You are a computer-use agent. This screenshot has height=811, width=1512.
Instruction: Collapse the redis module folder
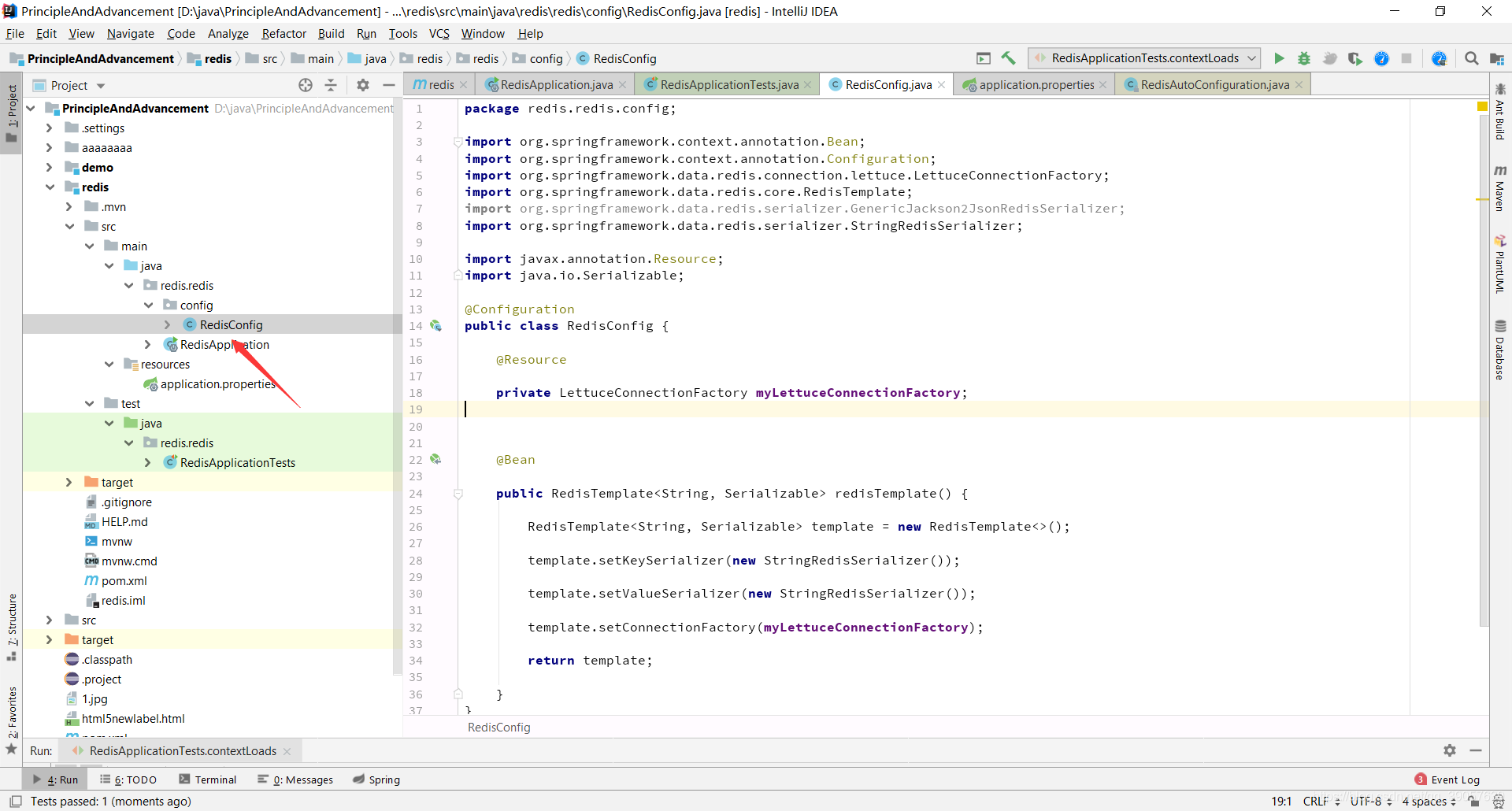(49, 187)
